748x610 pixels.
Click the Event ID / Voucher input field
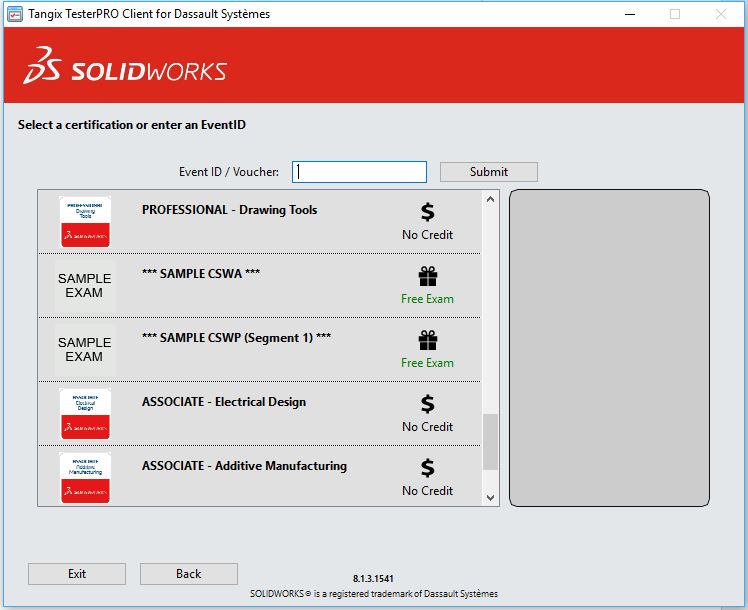click(x=359, y=172)
